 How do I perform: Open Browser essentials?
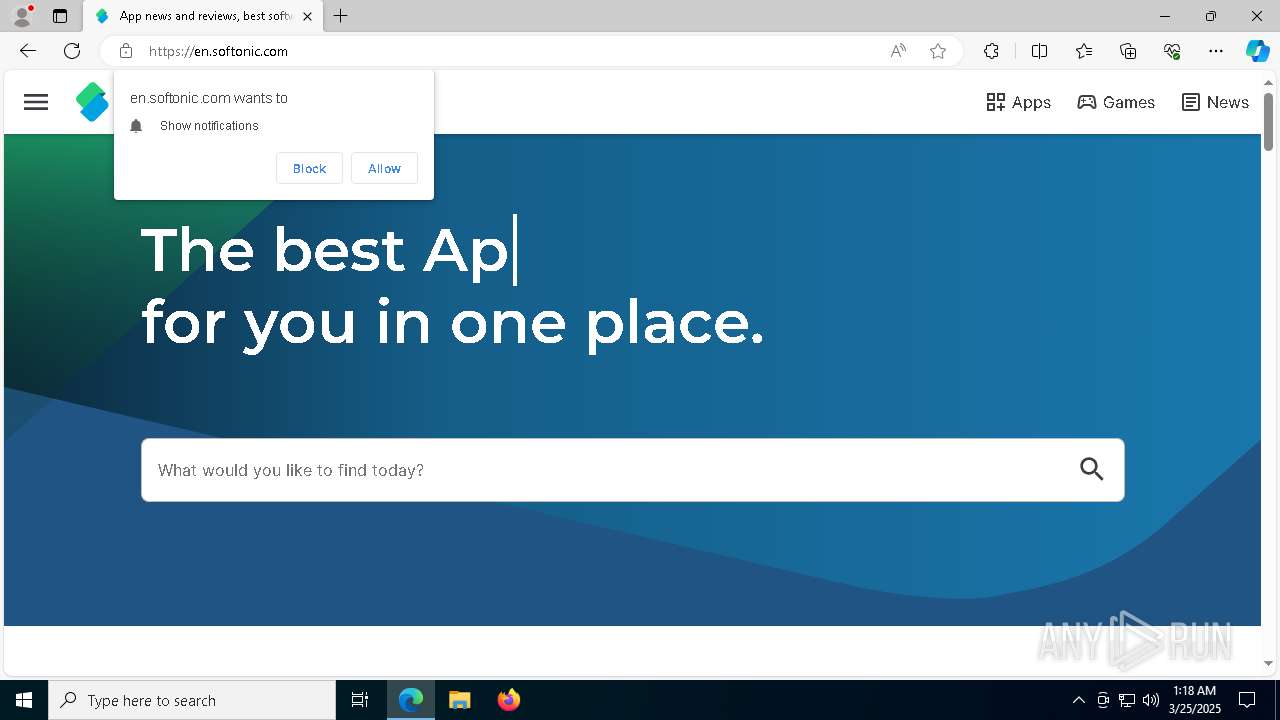pos(1172,51)
